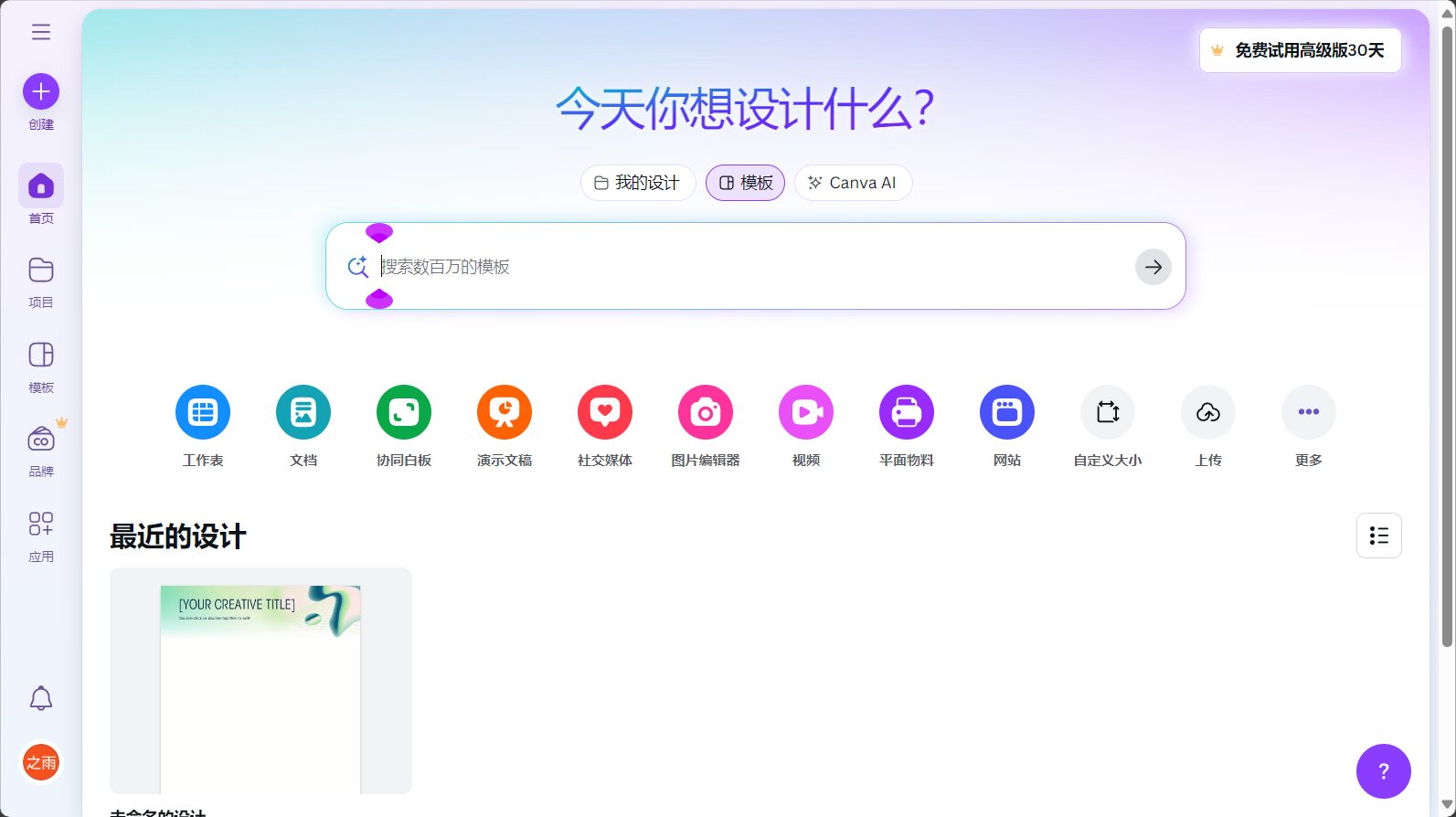Create a Video (视频) design
The image size is (1456, 817).
[806, 412]
